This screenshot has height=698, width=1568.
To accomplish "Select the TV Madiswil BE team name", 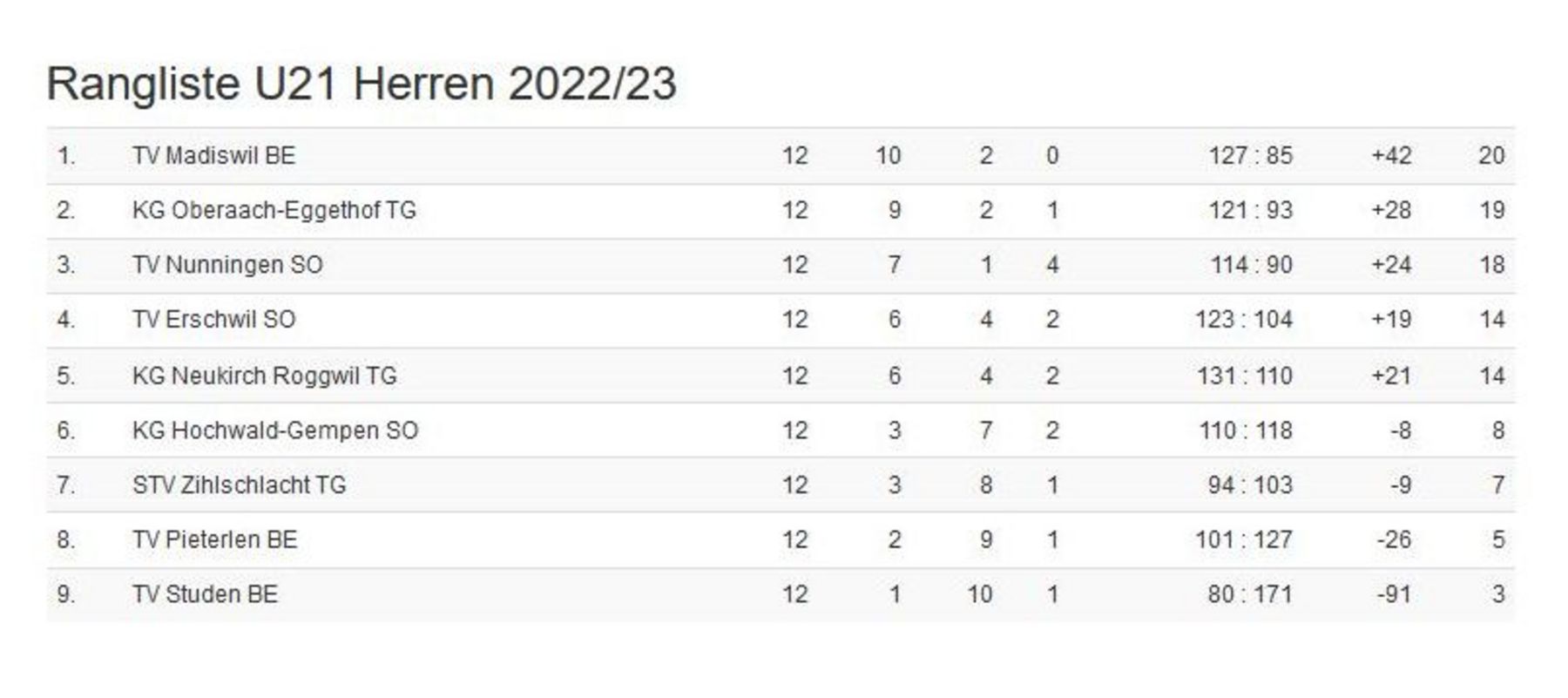I will pyautogui.click(x=214, y=156).
